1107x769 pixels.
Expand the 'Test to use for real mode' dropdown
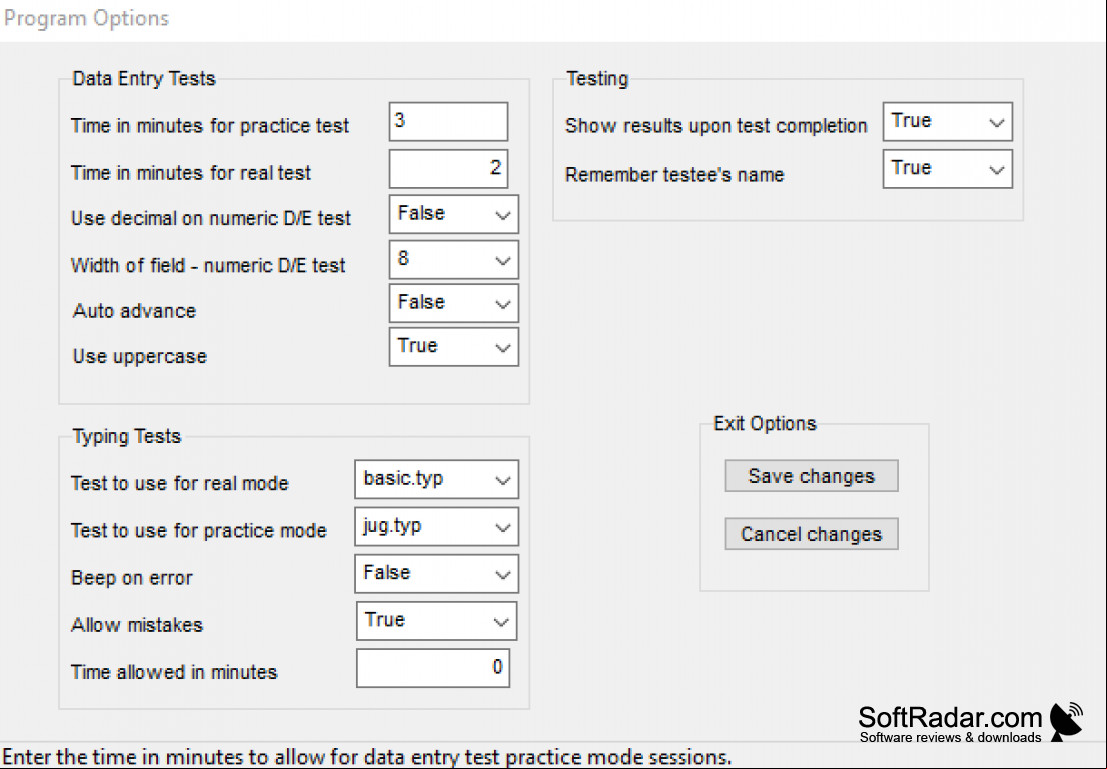click(x=436, y=479)
